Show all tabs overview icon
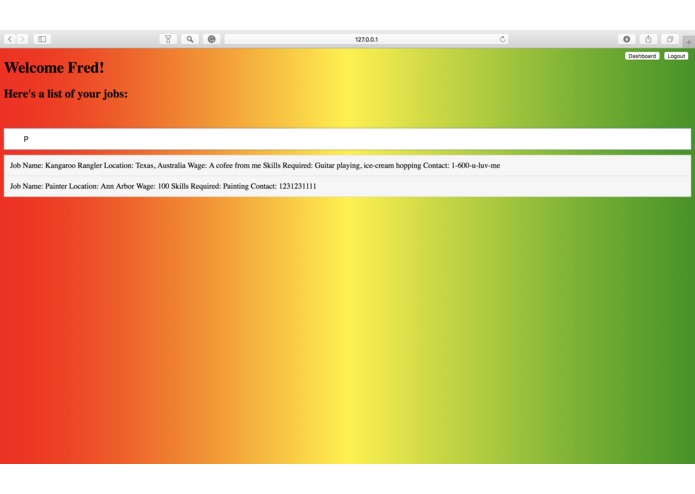 pyautogui.click(x=670, y=39)
